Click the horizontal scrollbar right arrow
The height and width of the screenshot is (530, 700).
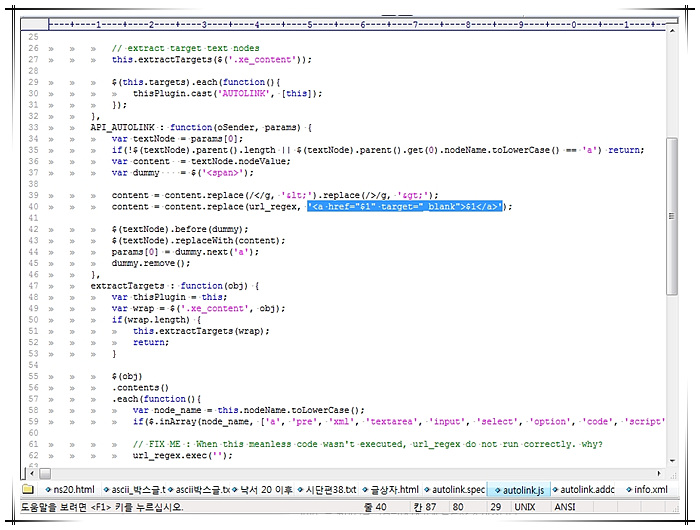coord(659,473)
